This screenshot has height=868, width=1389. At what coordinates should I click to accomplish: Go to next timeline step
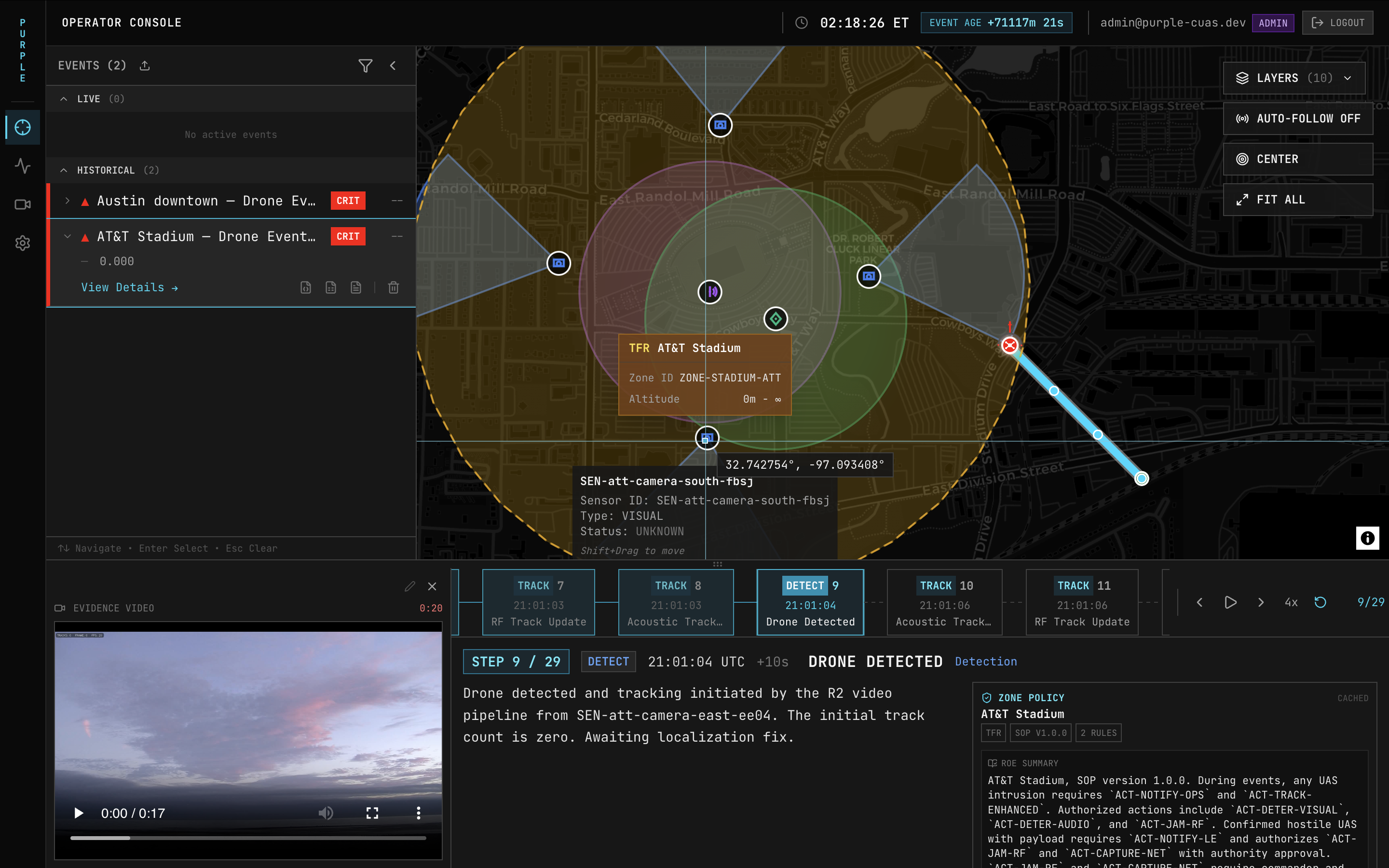point(1261,602)
